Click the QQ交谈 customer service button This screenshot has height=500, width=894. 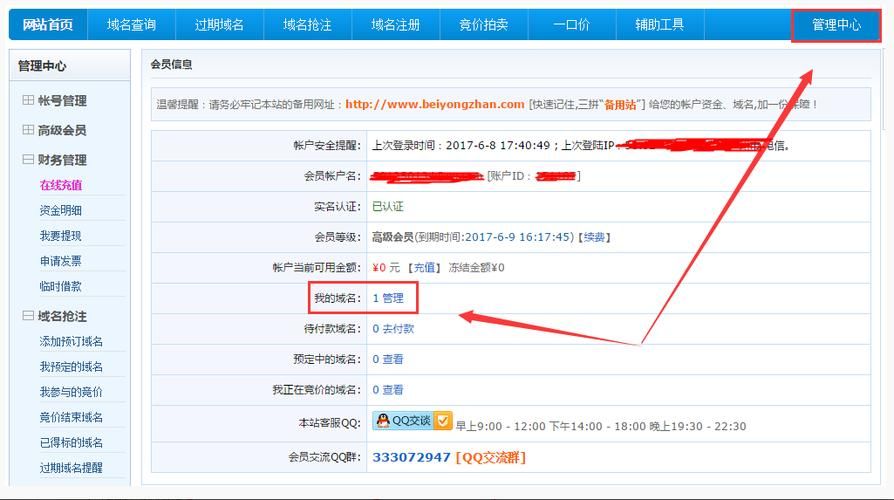coord(412,421)
